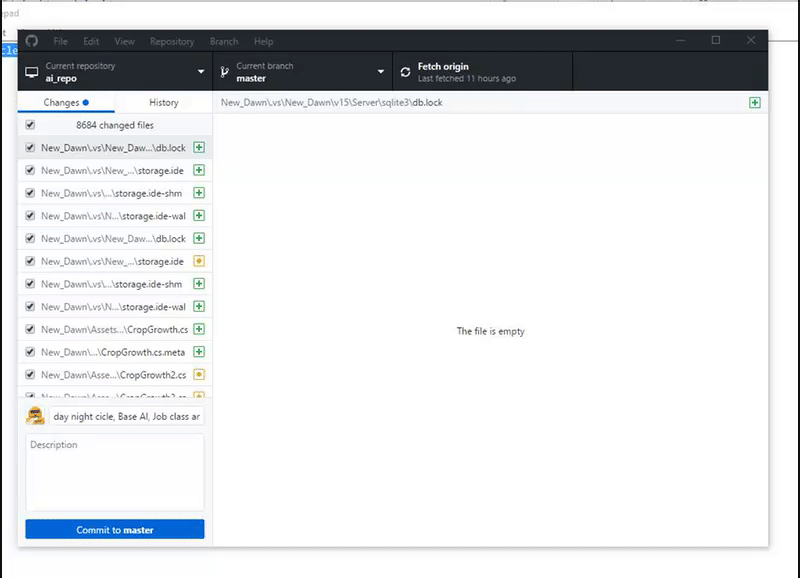Click the Fetch origin refresh icon
This screenshot has width=800, height=578.
(404, 71)
